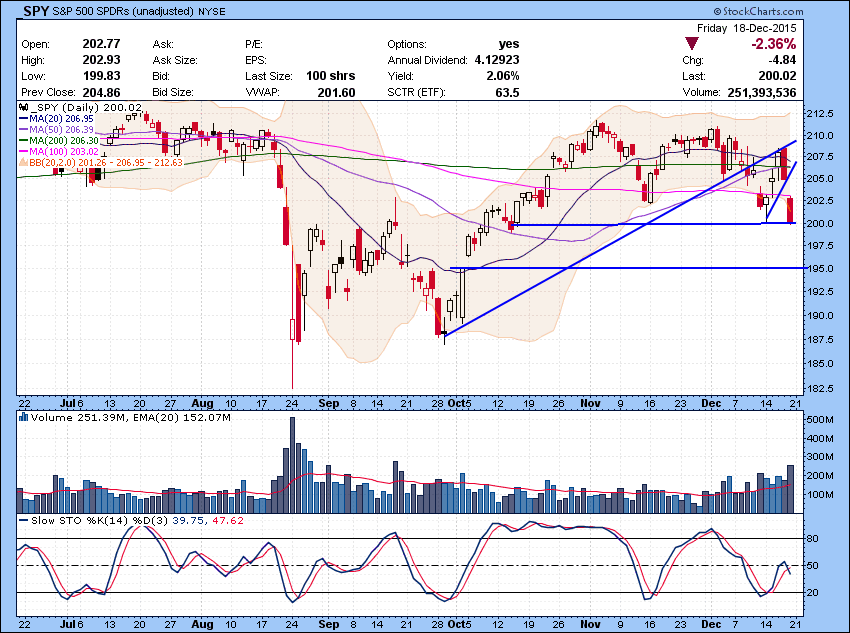Click the bar-chart icon beside Volume legend
The image size is (850, 633).
(x=23, y=417)
